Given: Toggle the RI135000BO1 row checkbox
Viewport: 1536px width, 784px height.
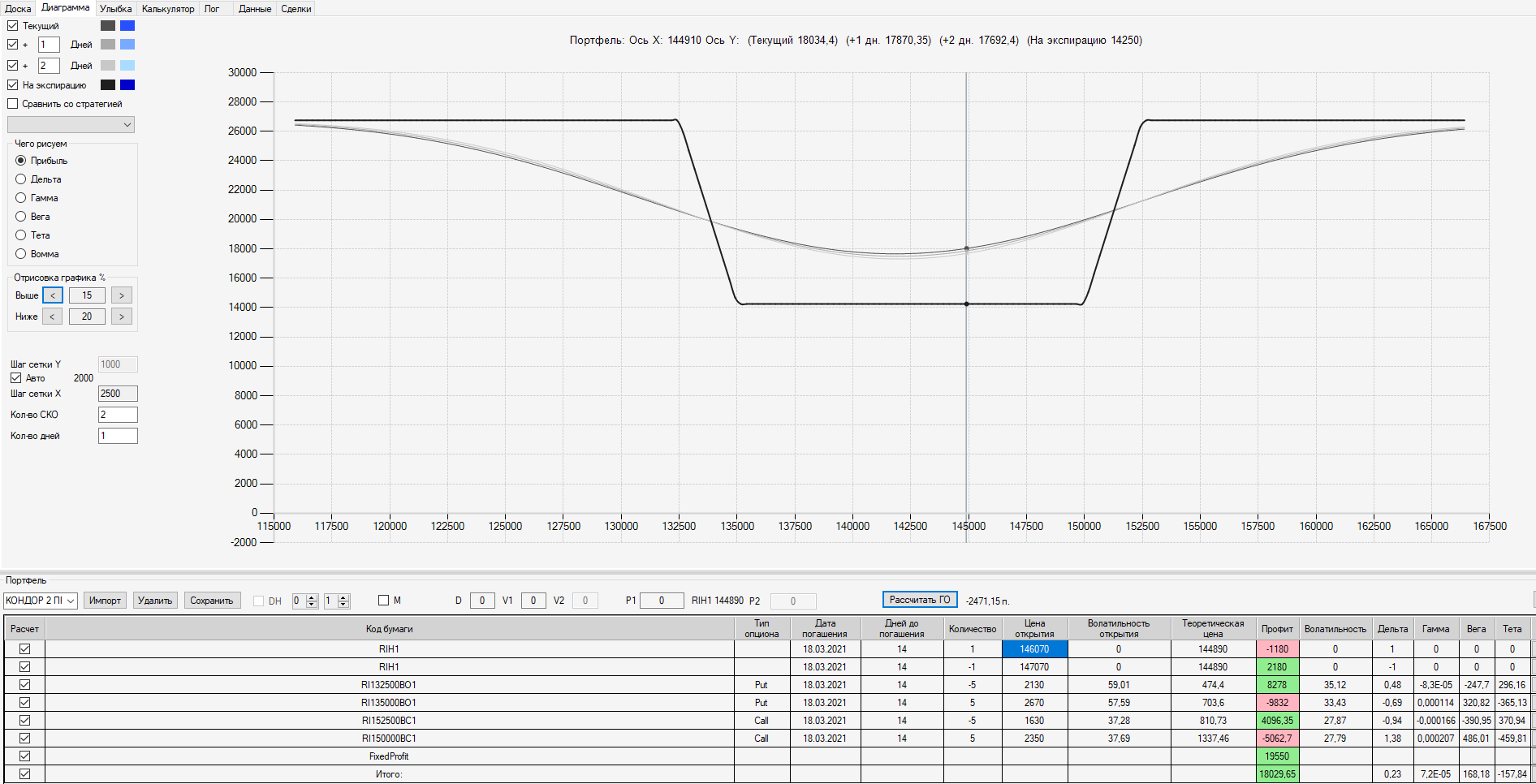Looking at the screenshot, I should [x=24, y=703].
